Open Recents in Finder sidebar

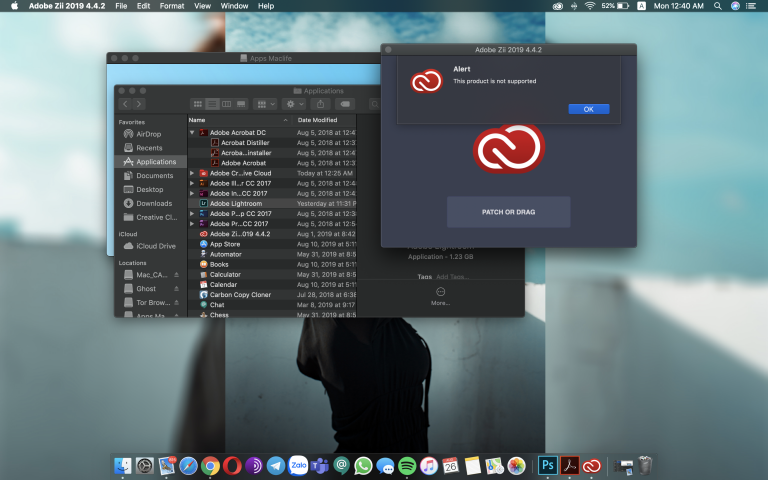pyautogui.click(x=151, y=148)
